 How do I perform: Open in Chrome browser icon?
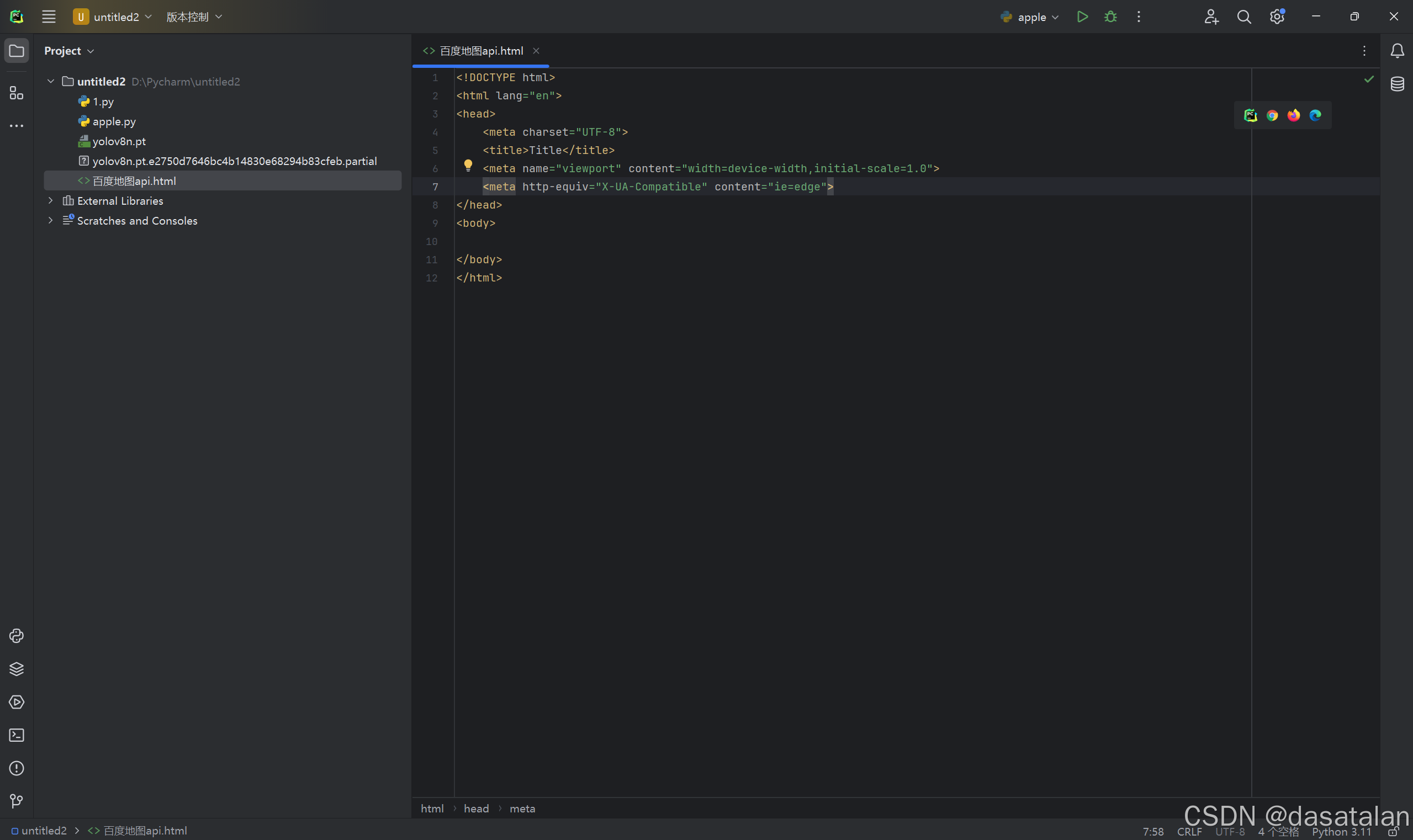click(1272, 115)
